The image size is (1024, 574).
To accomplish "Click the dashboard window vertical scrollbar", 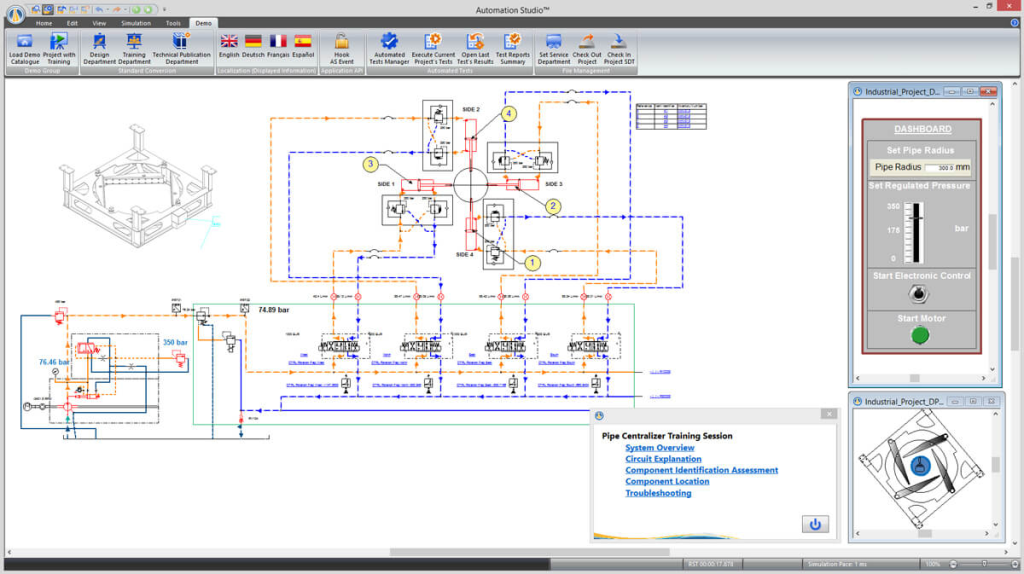I will pos(993,242).
